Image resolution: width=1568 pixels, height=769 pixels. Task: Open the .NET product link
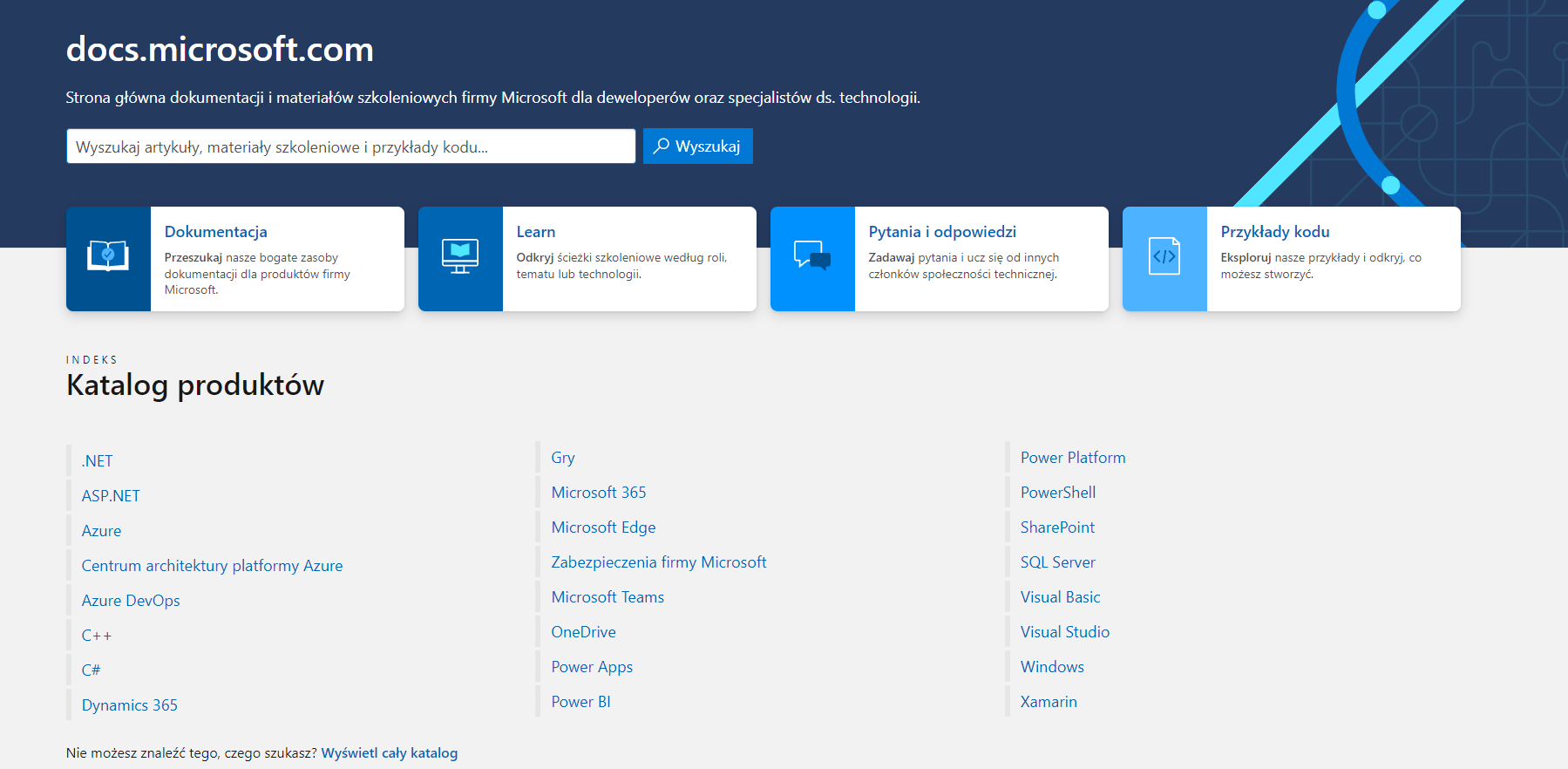pos(97,461)
